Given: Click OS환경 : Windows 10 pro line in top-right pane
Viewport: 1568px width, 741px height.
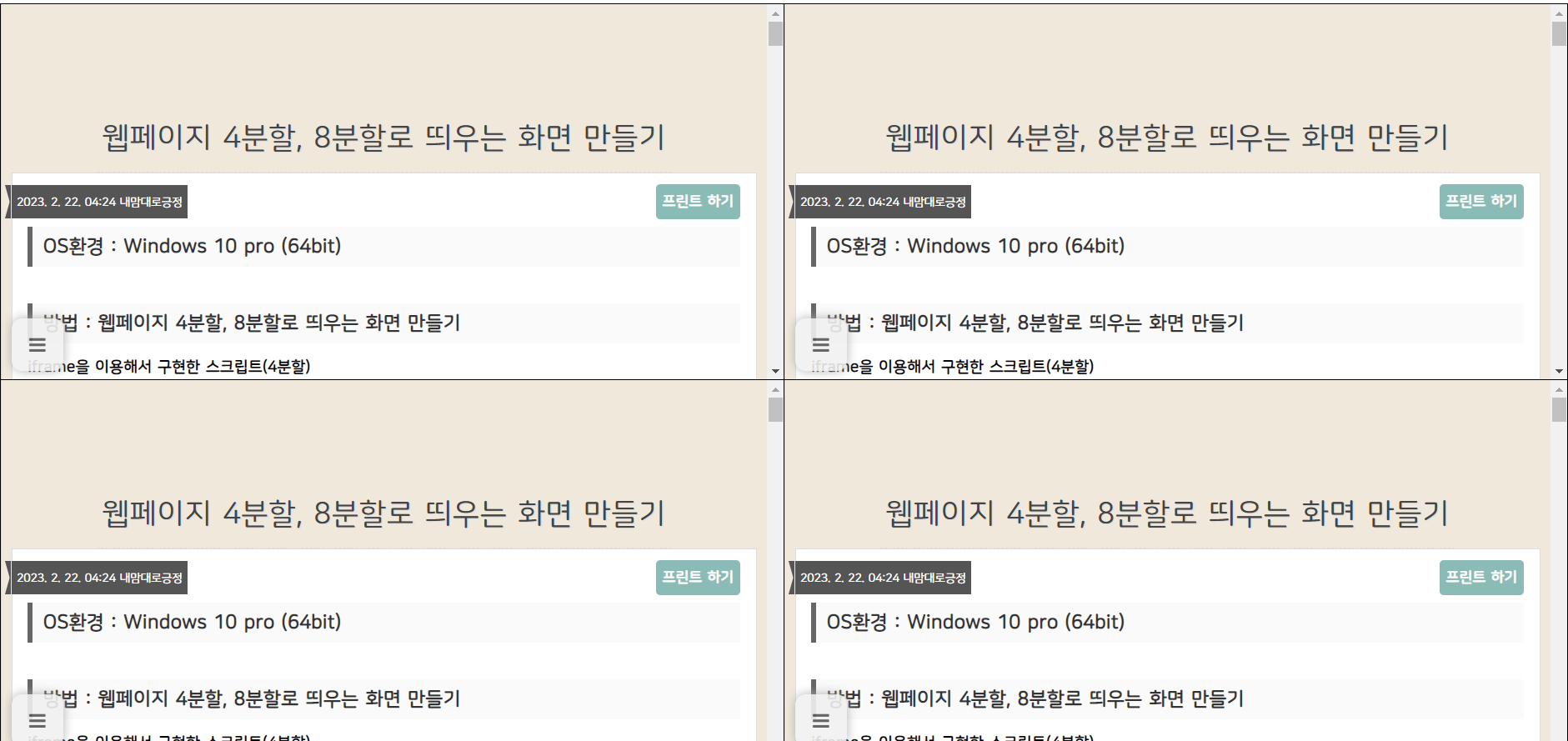Looking at the screenshot, I should tap(1167, 247).
